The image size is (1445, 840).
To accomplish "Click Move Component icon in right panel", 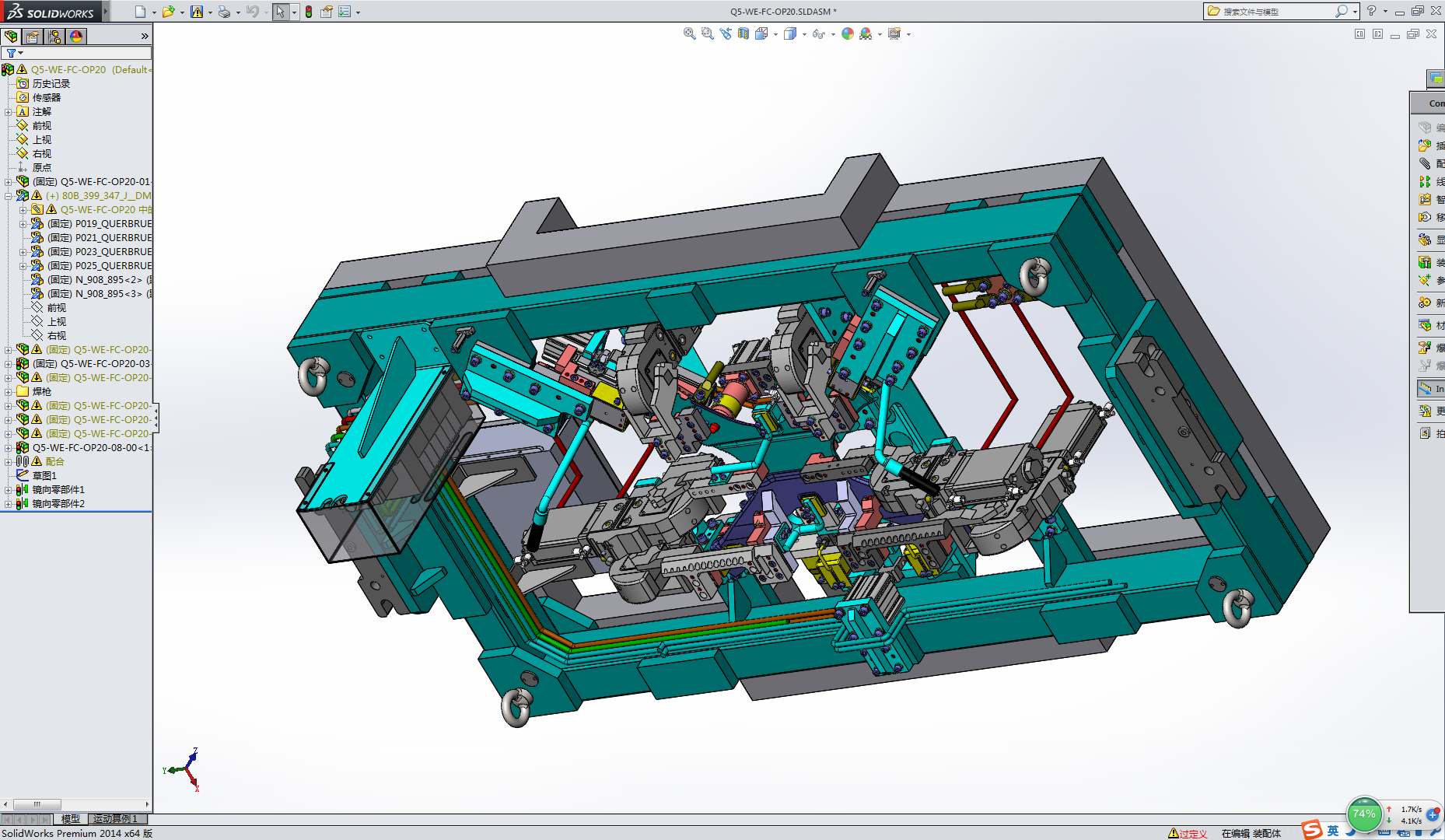I will pos(1425,217).
